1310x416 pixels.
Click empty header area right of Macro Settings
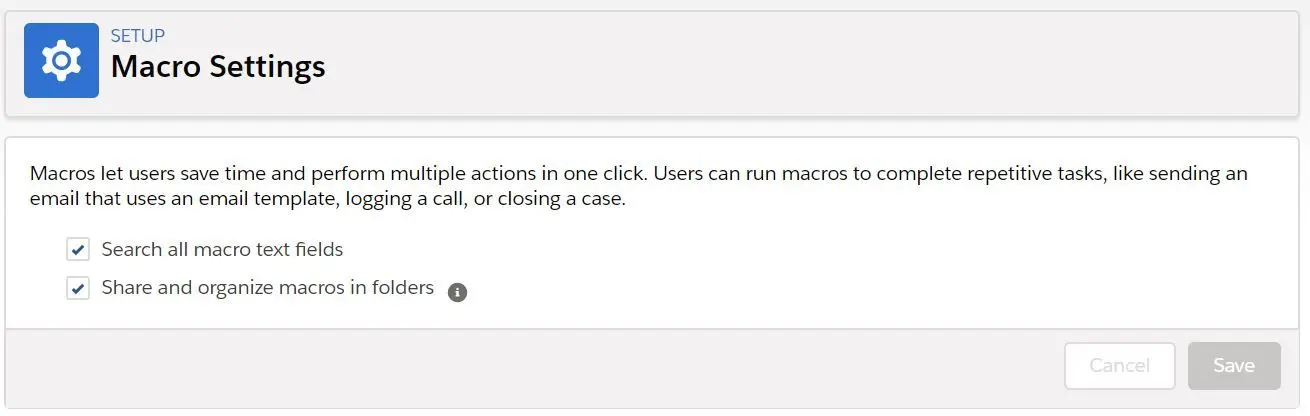tap(800, 62)
